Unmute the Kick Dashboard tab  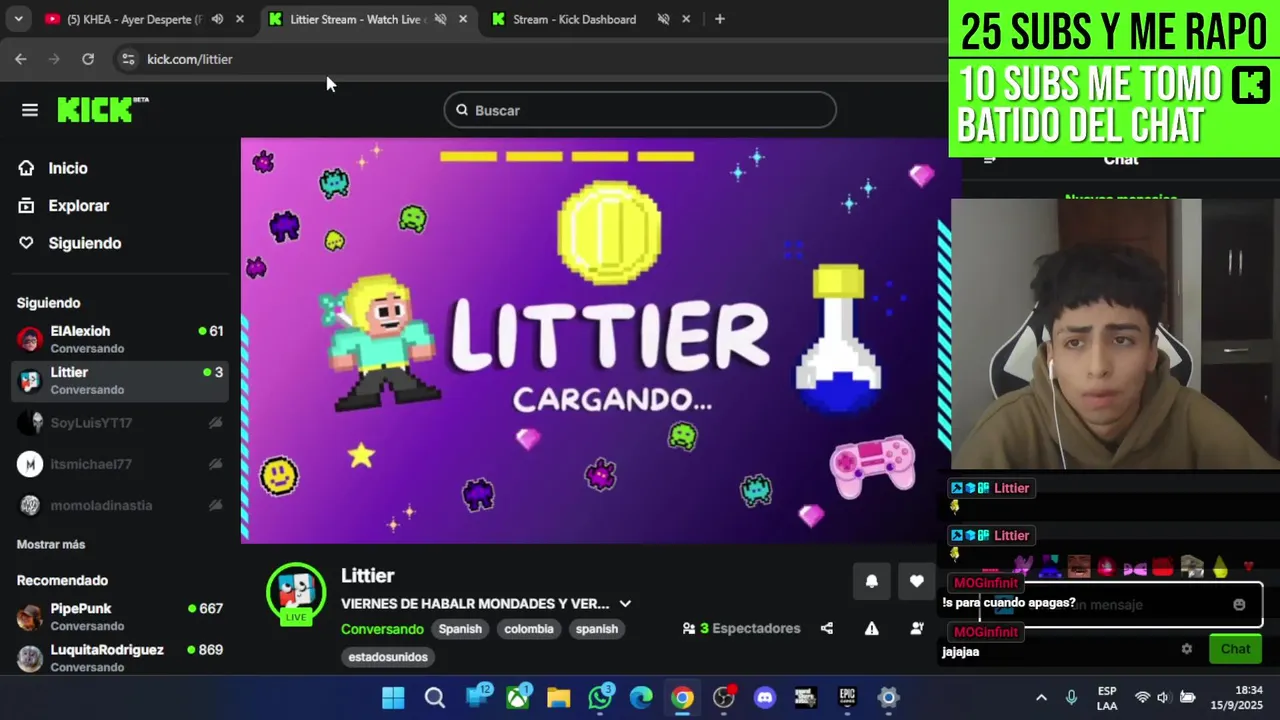point(663,19)
